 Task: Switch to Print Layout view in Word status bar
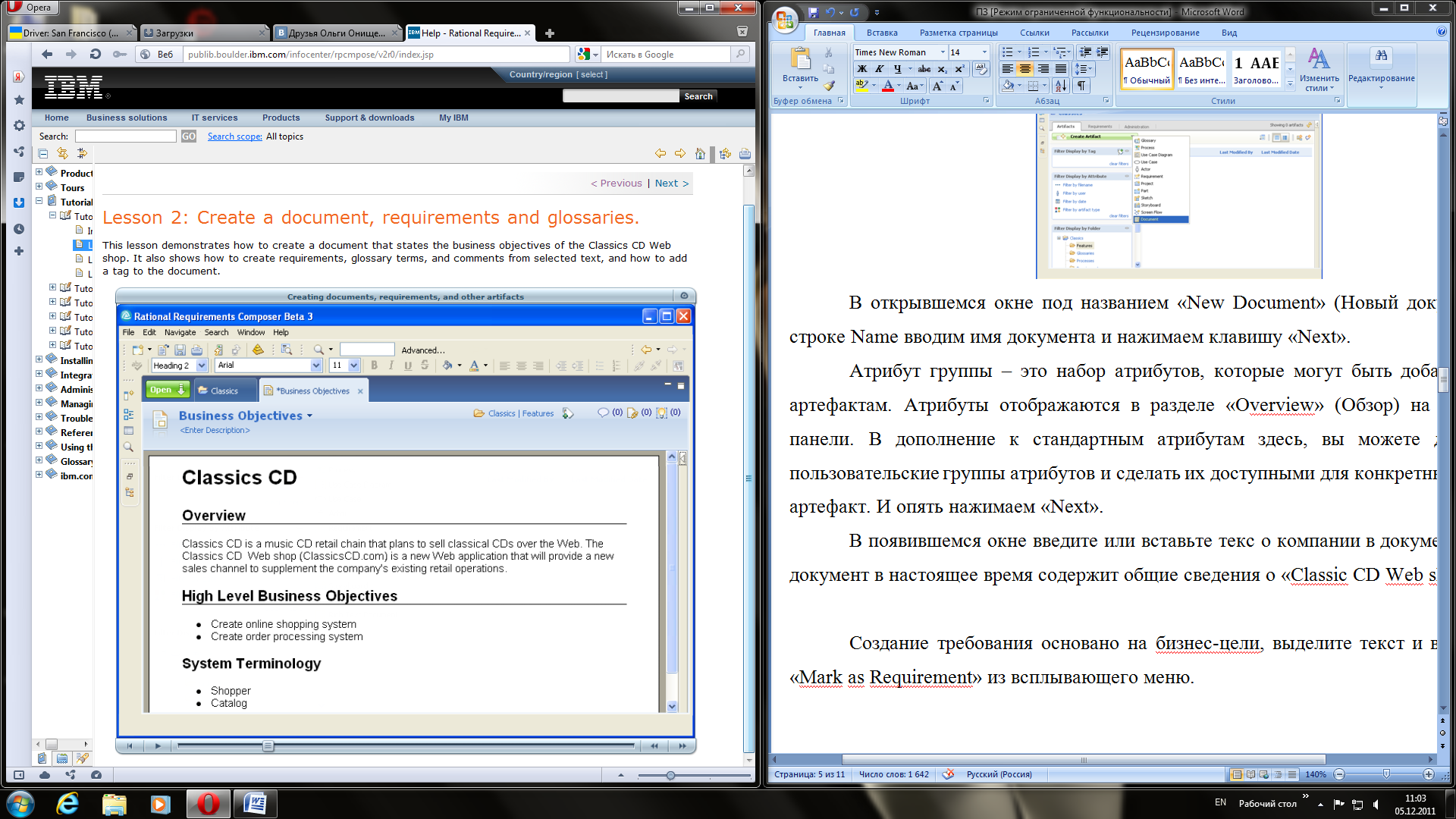pos(1237,774)
